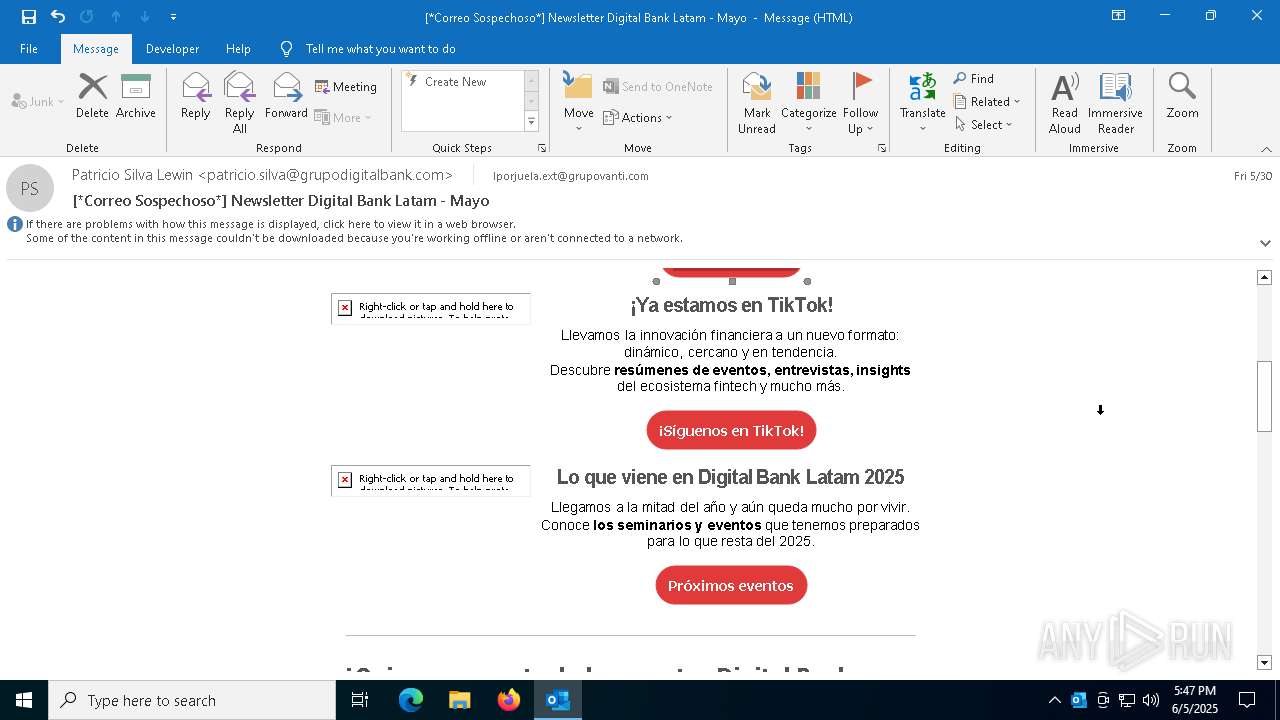Mark the message as Unread
This screenshot has height=720, width=1280.
click(757, 103)
